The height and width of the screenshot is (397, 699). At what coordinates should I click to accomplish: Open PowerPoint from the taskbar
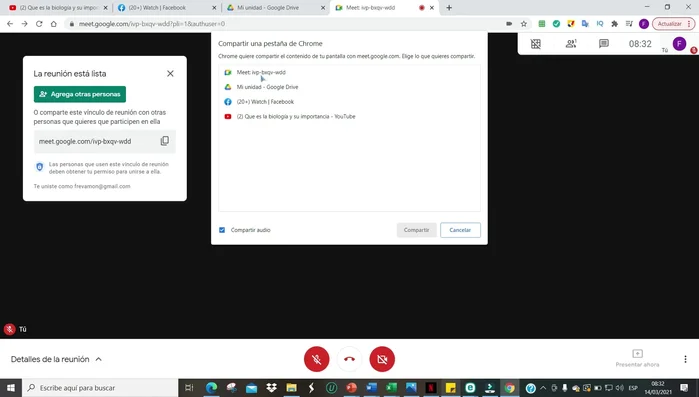(x=351, y=388)
